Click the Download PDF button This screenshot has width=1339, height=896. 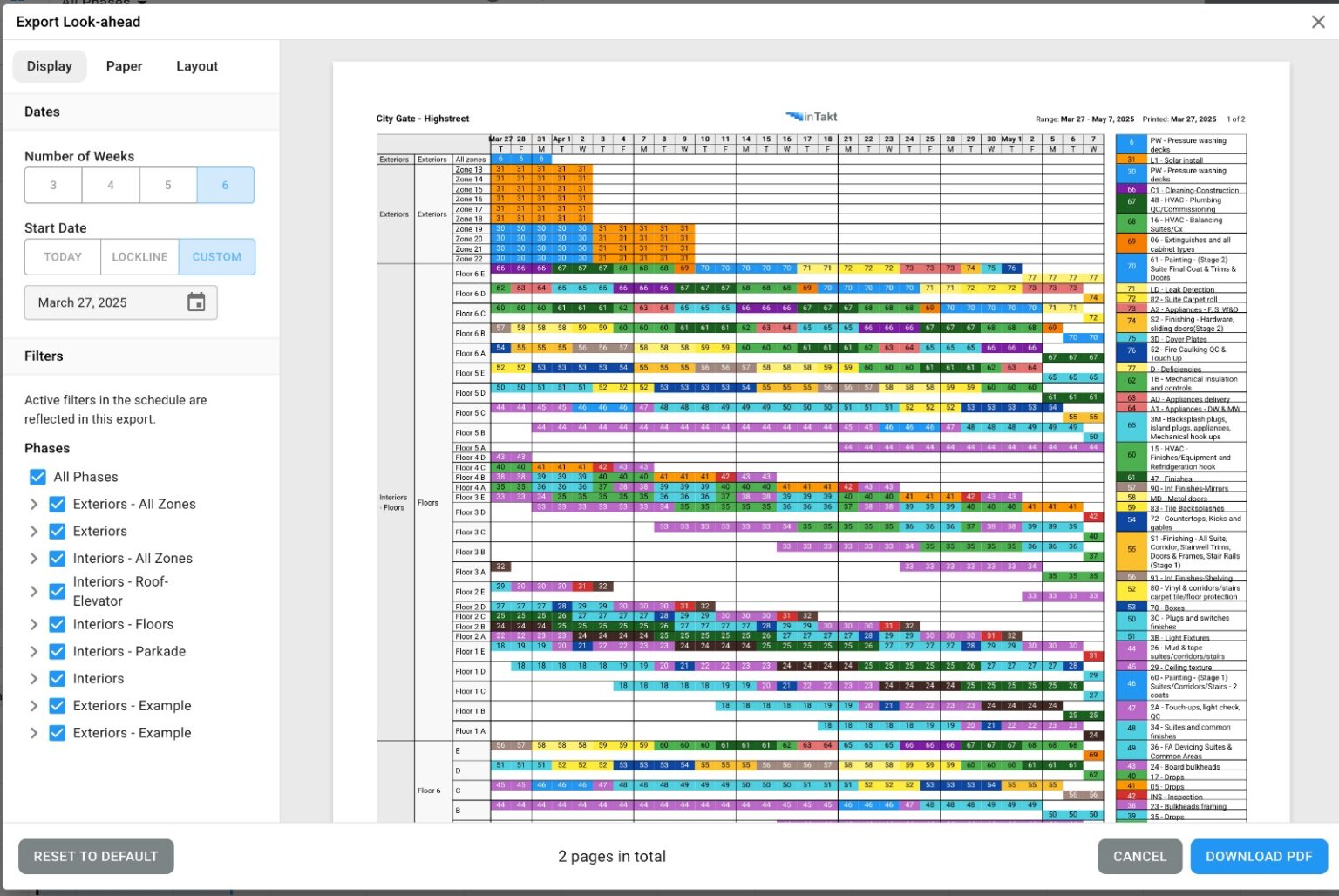click(1258, 856)
